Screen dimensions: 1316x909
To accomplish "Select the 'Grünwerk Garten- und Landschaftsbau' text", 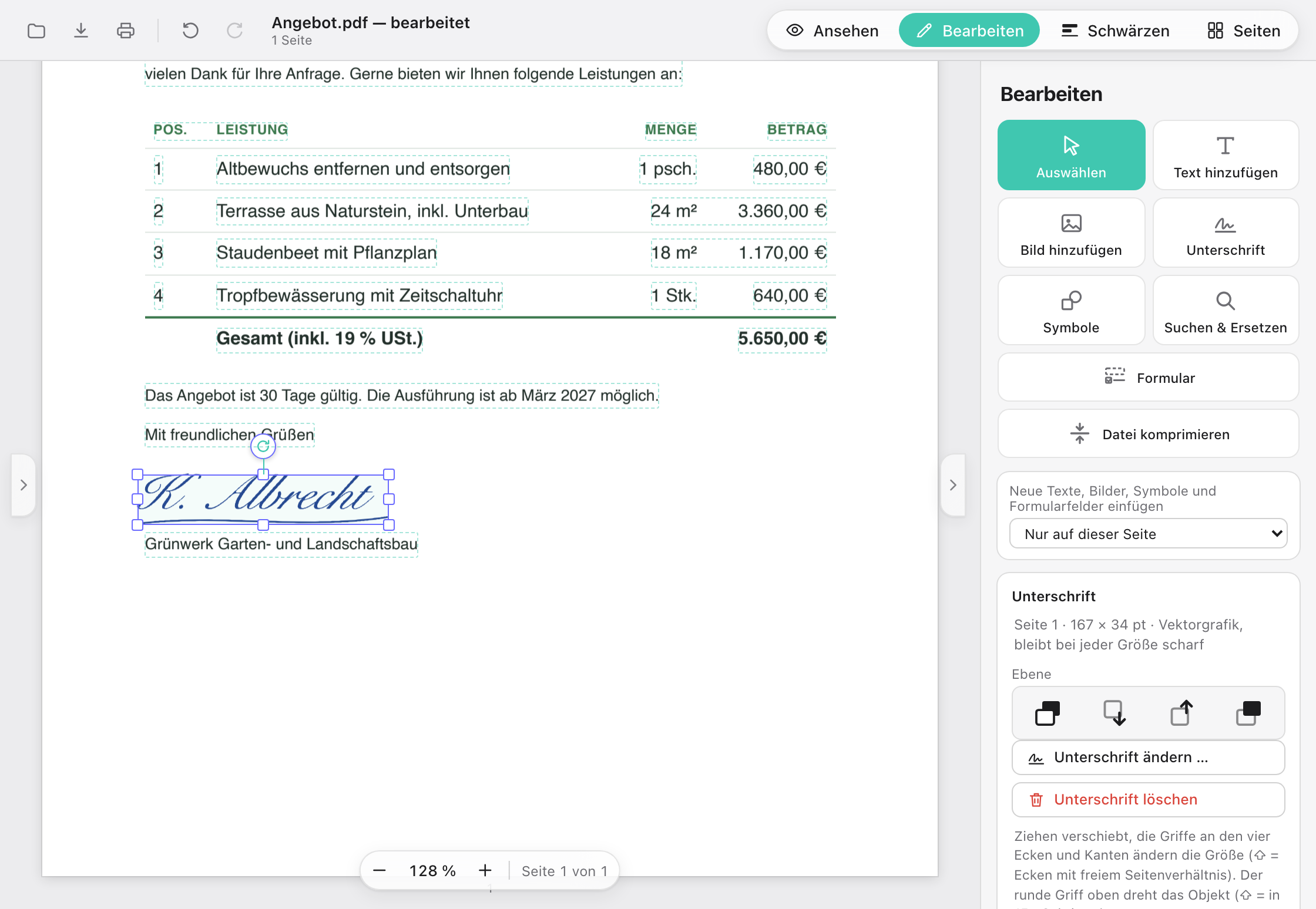I will coord(281,544).
